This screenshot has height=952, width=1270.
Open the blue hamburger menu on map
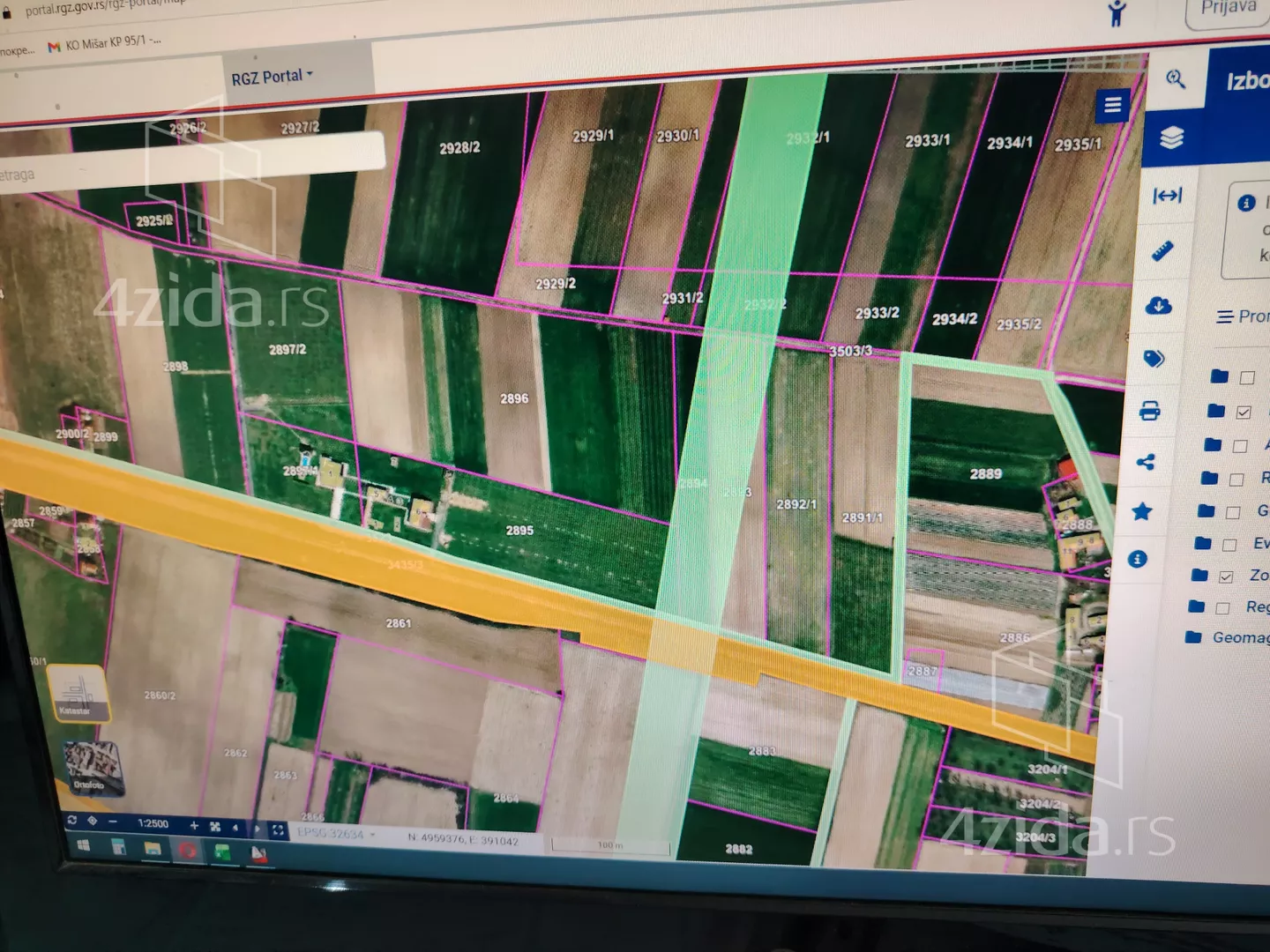(1112, 106)
